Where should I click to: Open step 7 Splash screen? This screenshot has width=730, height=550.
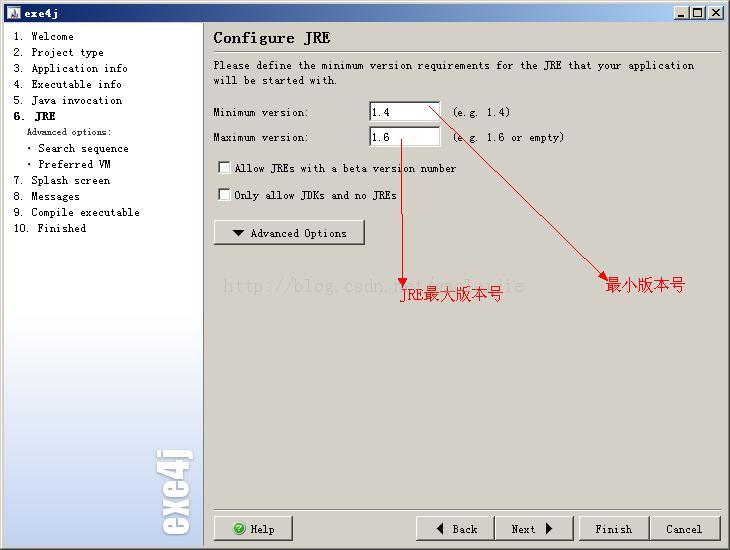click(62, 180)
